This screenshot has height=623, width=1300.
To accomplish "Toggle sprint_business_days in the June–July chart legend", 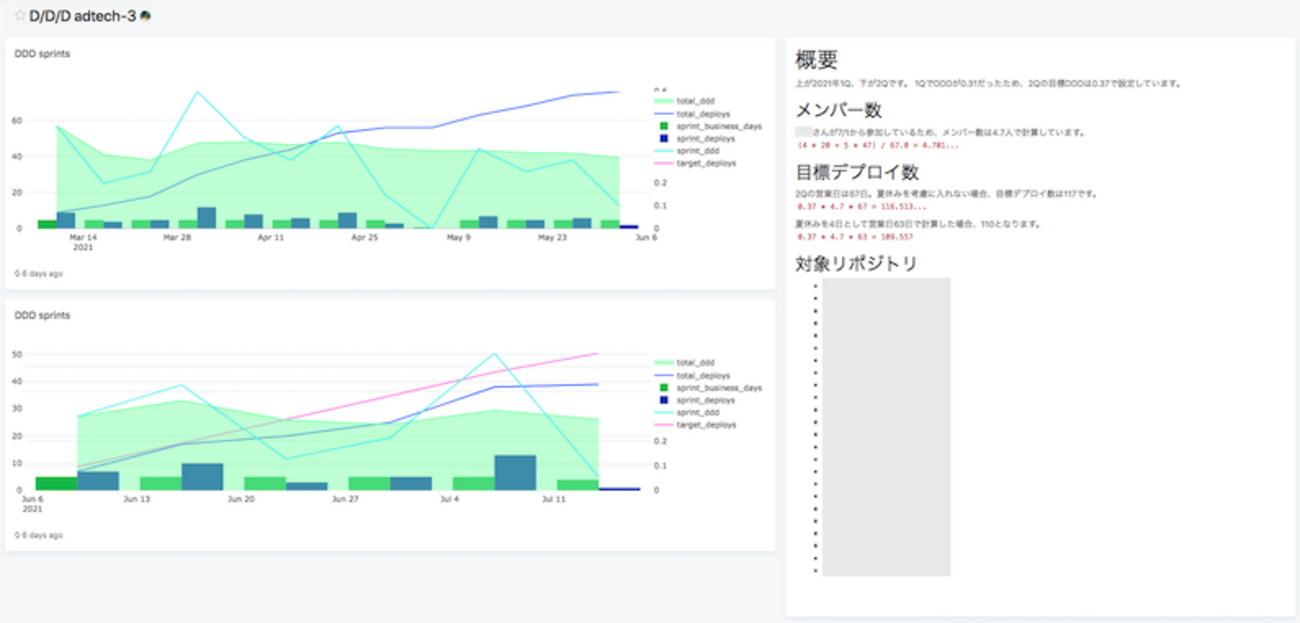I will click(x=708, y=388).
